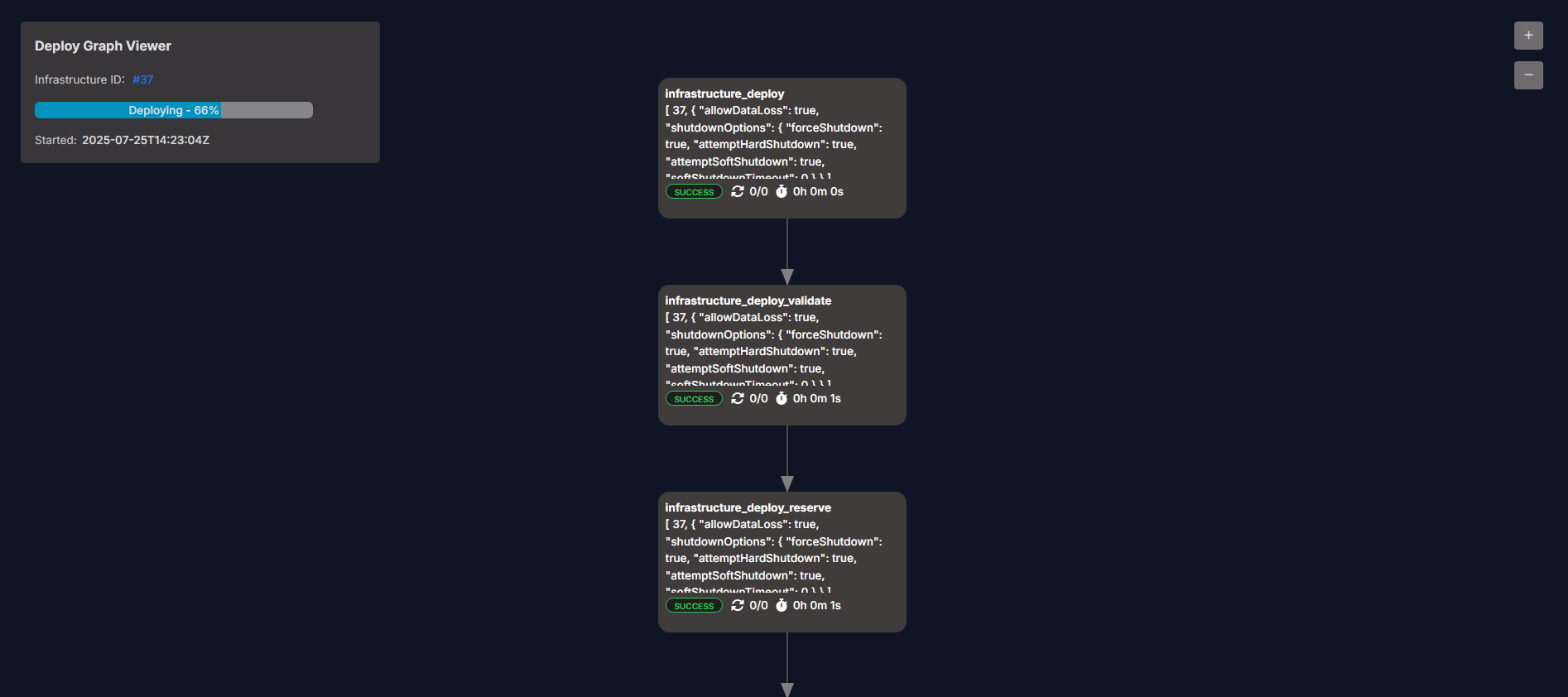Select the infrastructure_deploy node title

(724, 94)
